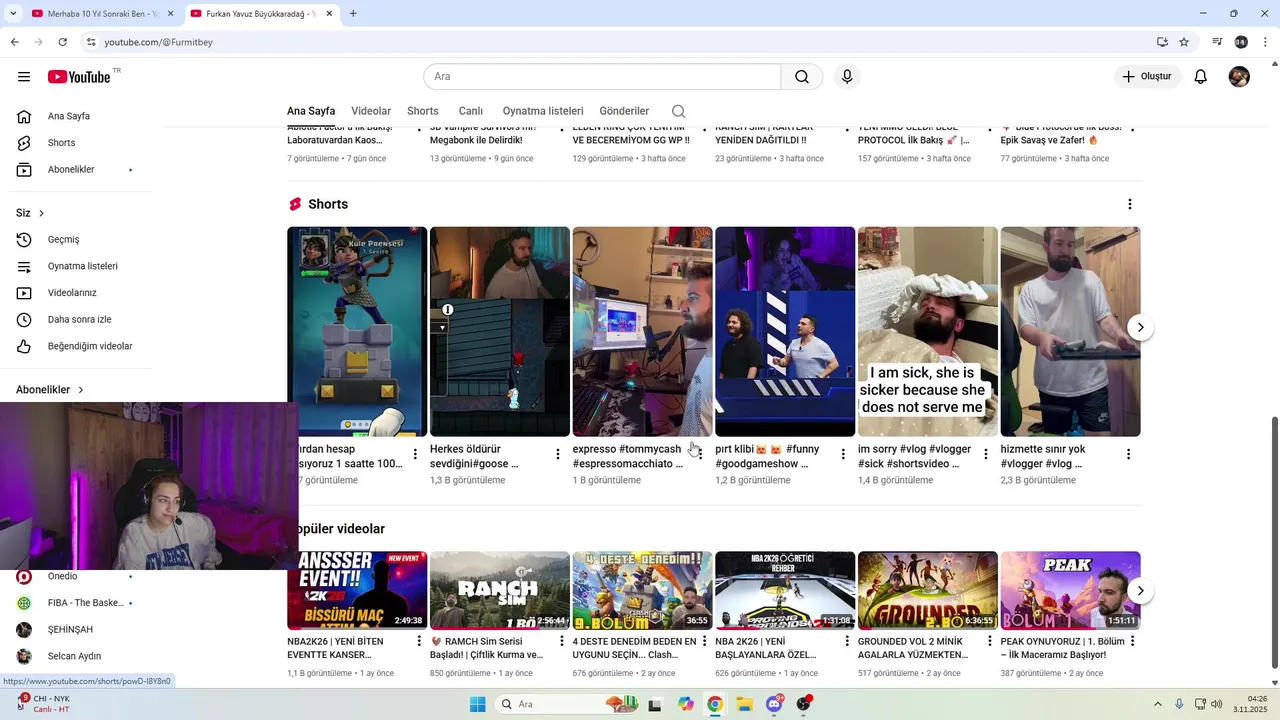Open the notifications bell
The width and height of the screenshot is (1280, 720).
(1201, 77)
